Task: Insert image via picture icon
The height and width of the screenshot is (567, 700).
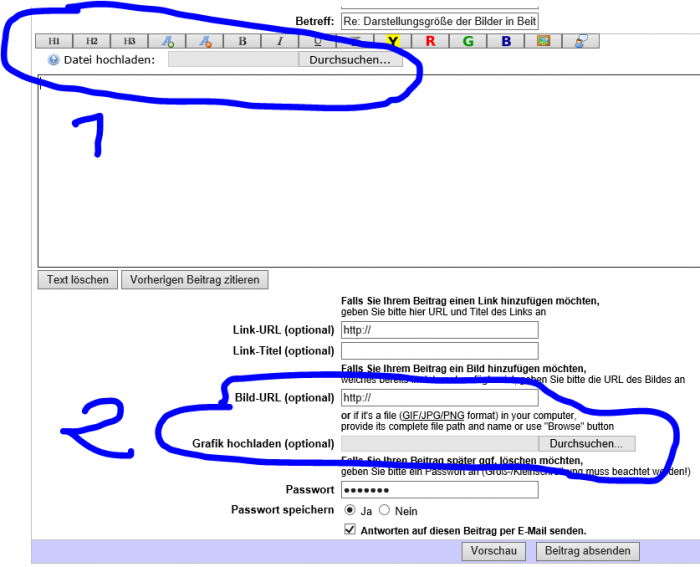Action: (543, 41)
